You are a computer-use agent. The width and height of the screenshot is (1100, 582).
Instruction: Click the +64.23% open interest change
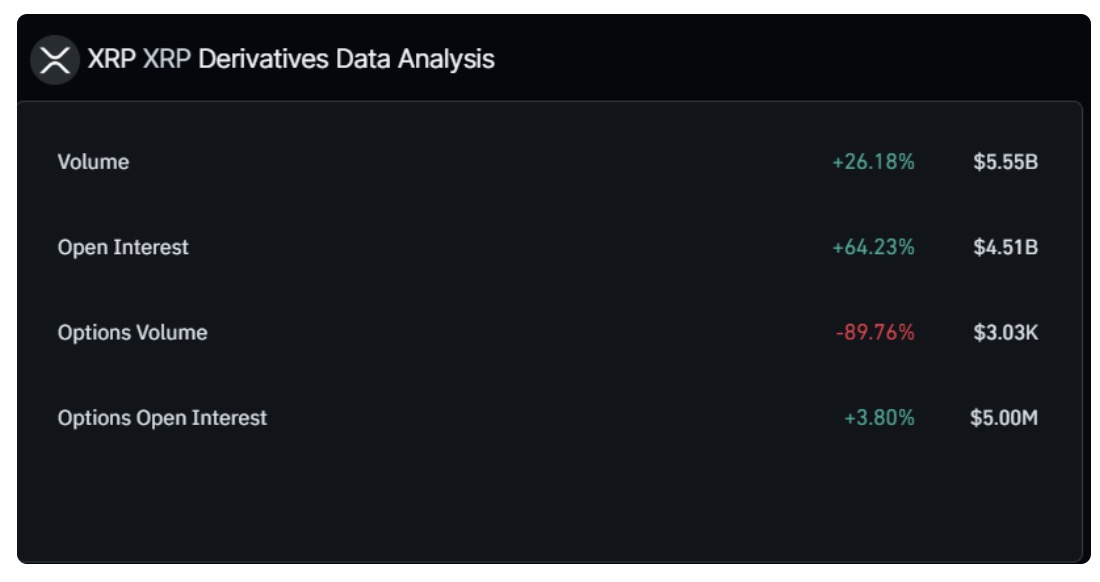[873, 248]
